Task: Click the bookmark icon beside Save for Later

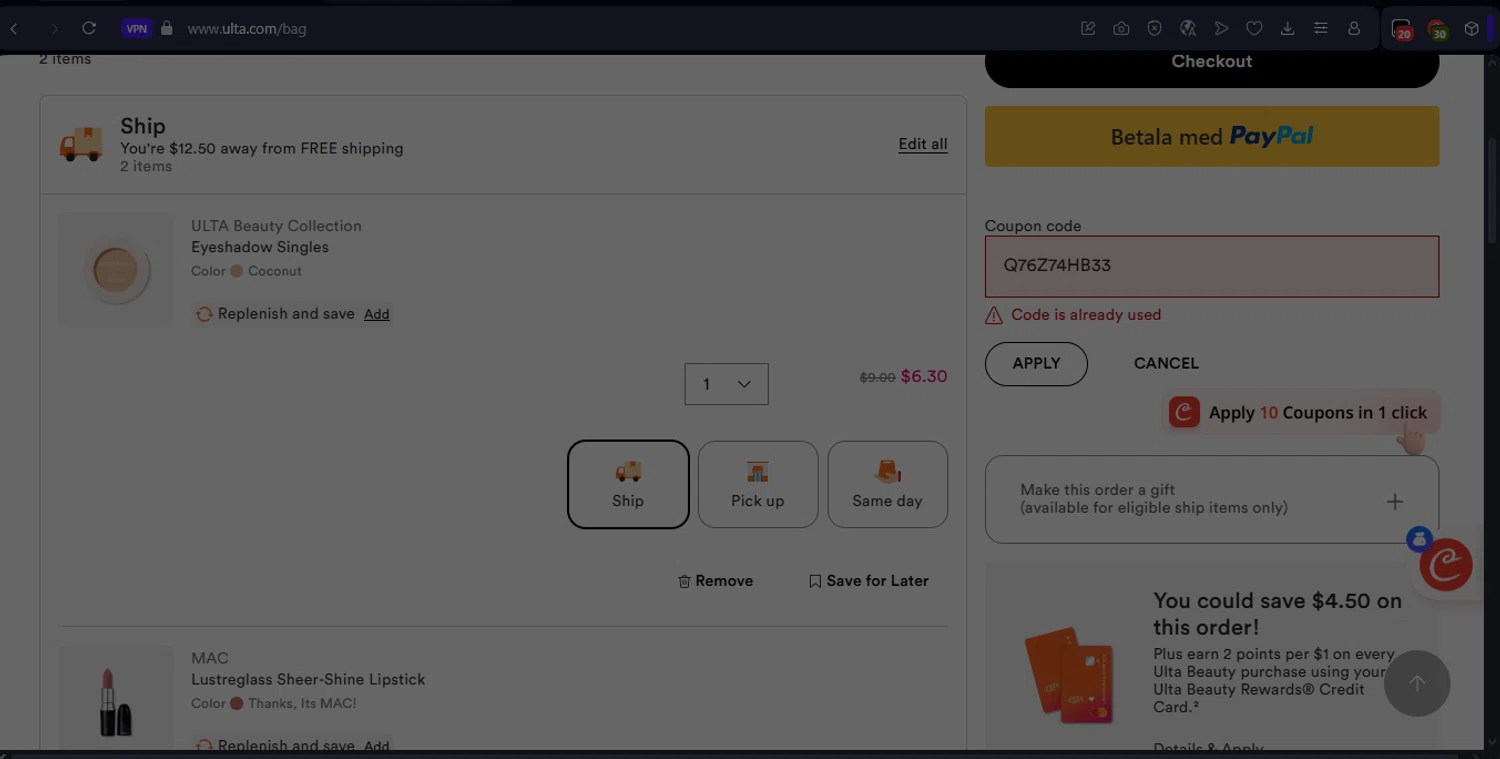Action: (815, 581)
